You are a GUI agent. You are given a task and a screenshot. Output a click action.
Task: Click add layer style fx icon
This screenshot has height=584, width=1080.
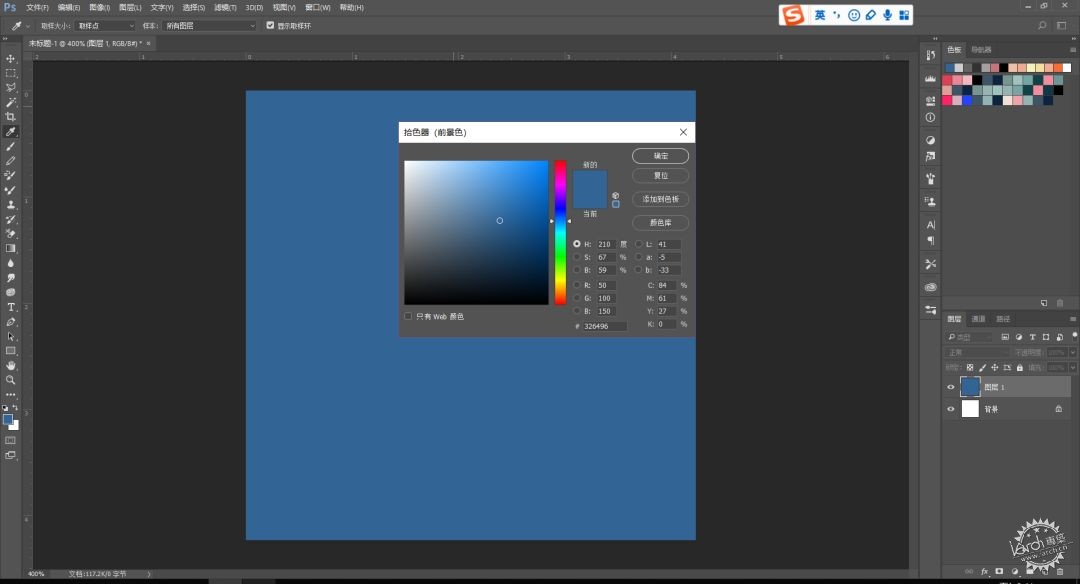tap(984, 571)
